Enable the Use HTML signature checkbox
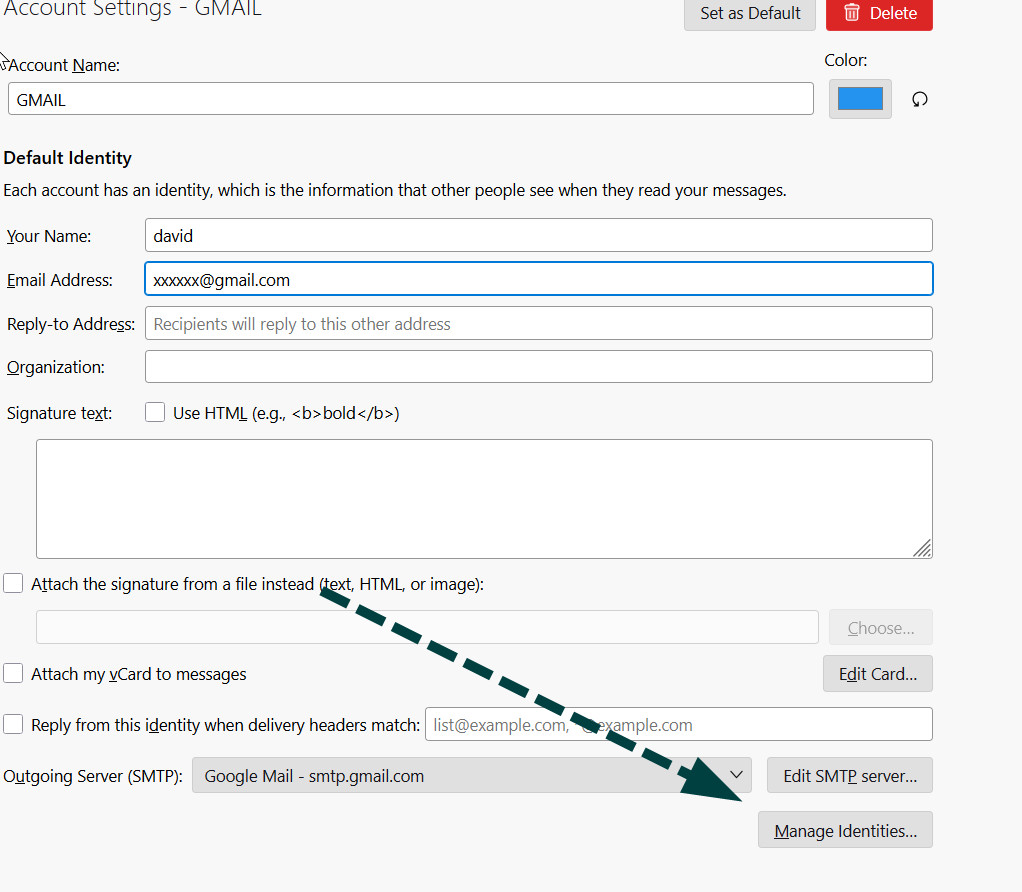The width and height of the screenshot is (1022, 892). tap(155, 413)
